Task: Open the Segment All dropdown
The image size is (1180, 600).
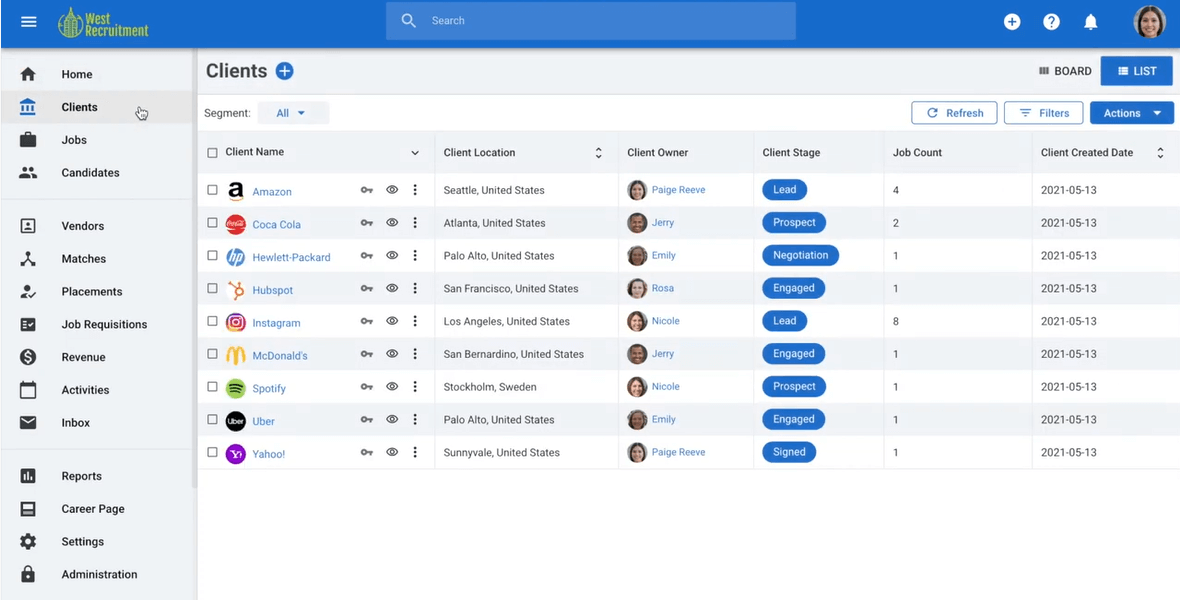Action: [293, 113]
